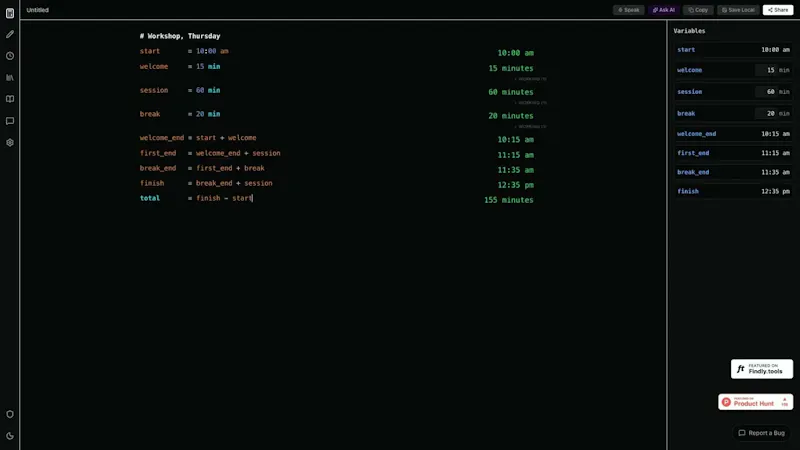Click the 'welcome_end = start + welcome' line
This screenshot has height=450, width=800.
[198, 138]
